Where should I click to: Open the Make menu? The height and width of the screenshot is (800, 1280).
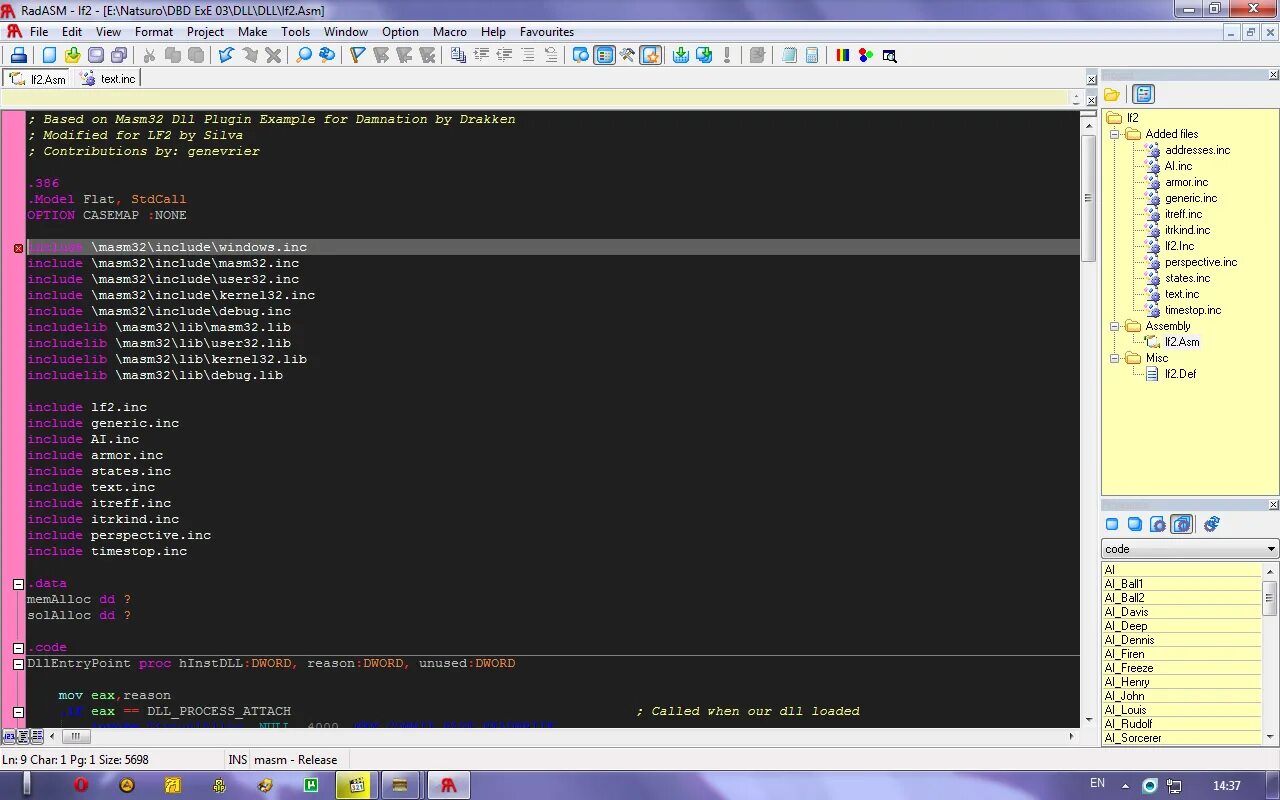(252, 32)
